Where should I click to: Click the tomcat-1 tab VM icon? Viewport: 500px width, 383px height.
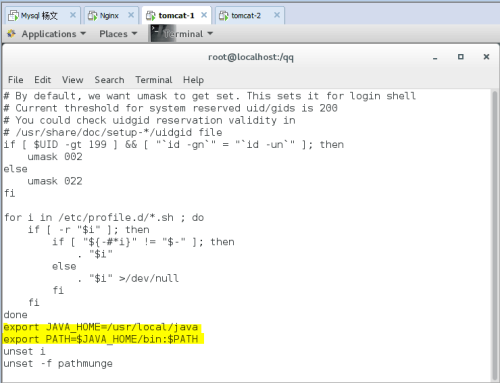[x=151, y=15]
